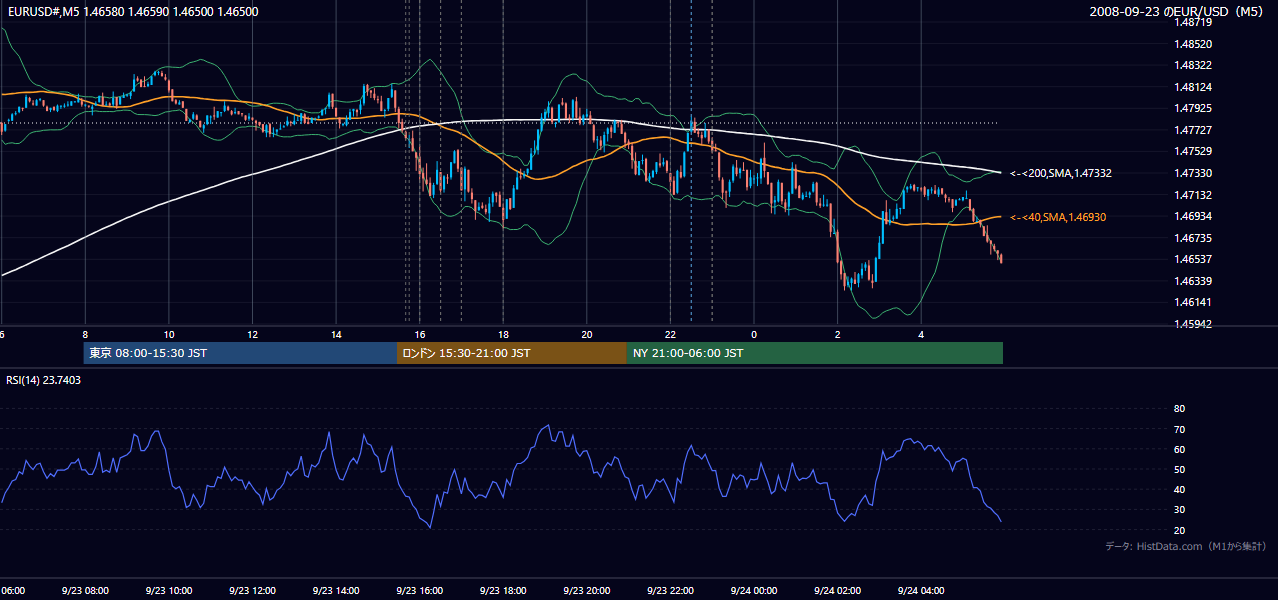Screen dimensions: 1278x600
Task: Click hour tick 0 under the price chart
Action: click(754, 335)
